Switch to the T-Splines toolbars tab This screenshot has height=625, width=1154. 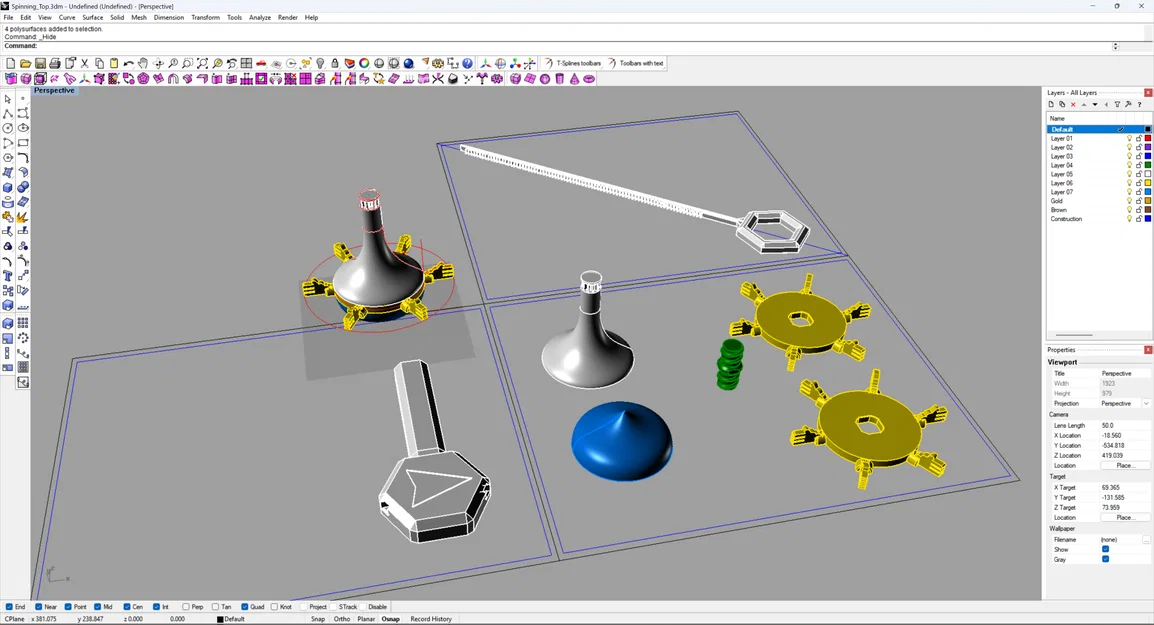click(x=573, y=63)
